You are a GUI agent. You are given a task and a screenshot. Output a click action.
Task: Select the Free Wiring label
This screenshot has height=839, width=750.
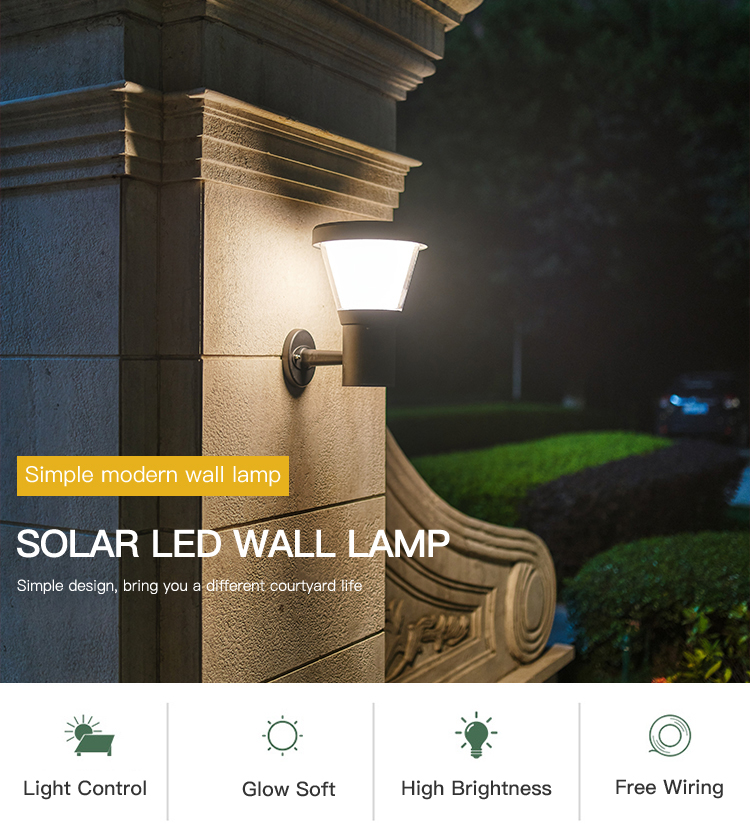click(x=669, y=788)
